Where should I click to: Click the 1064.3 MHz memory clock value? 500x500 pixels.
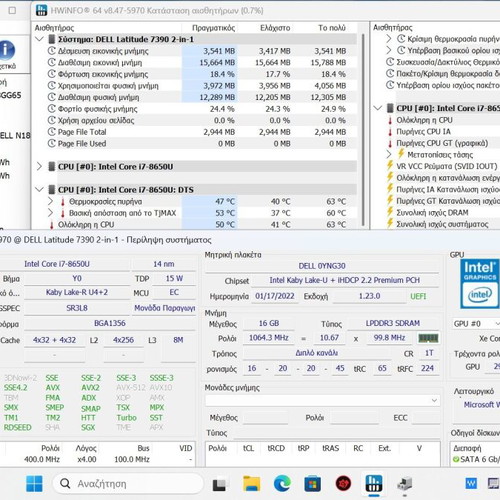pos(269,338)
